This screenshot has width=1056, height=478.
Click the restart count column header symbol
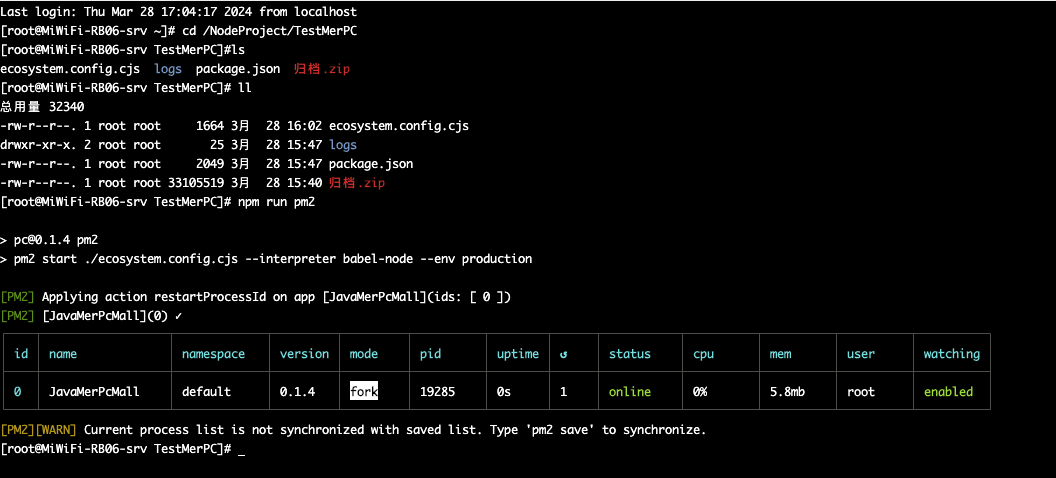click(x=564, y=354)
